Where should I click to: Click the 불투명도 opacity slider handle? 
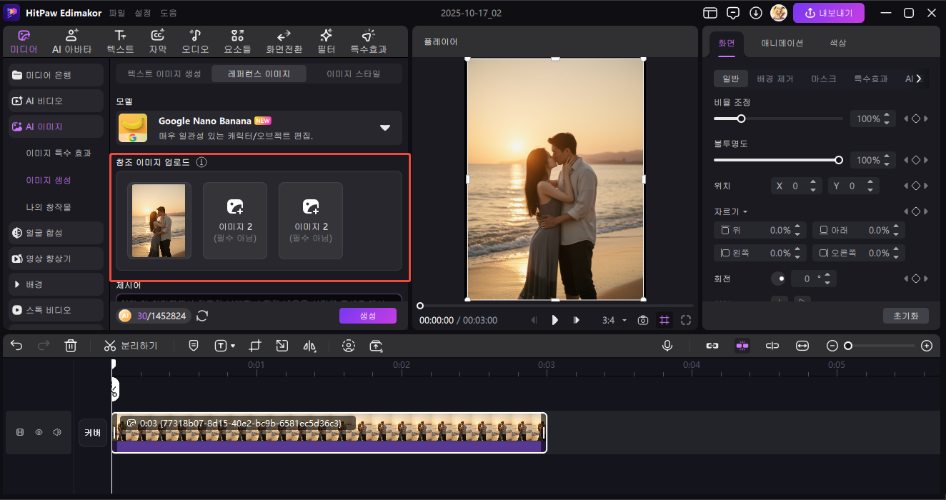[838, 160]
